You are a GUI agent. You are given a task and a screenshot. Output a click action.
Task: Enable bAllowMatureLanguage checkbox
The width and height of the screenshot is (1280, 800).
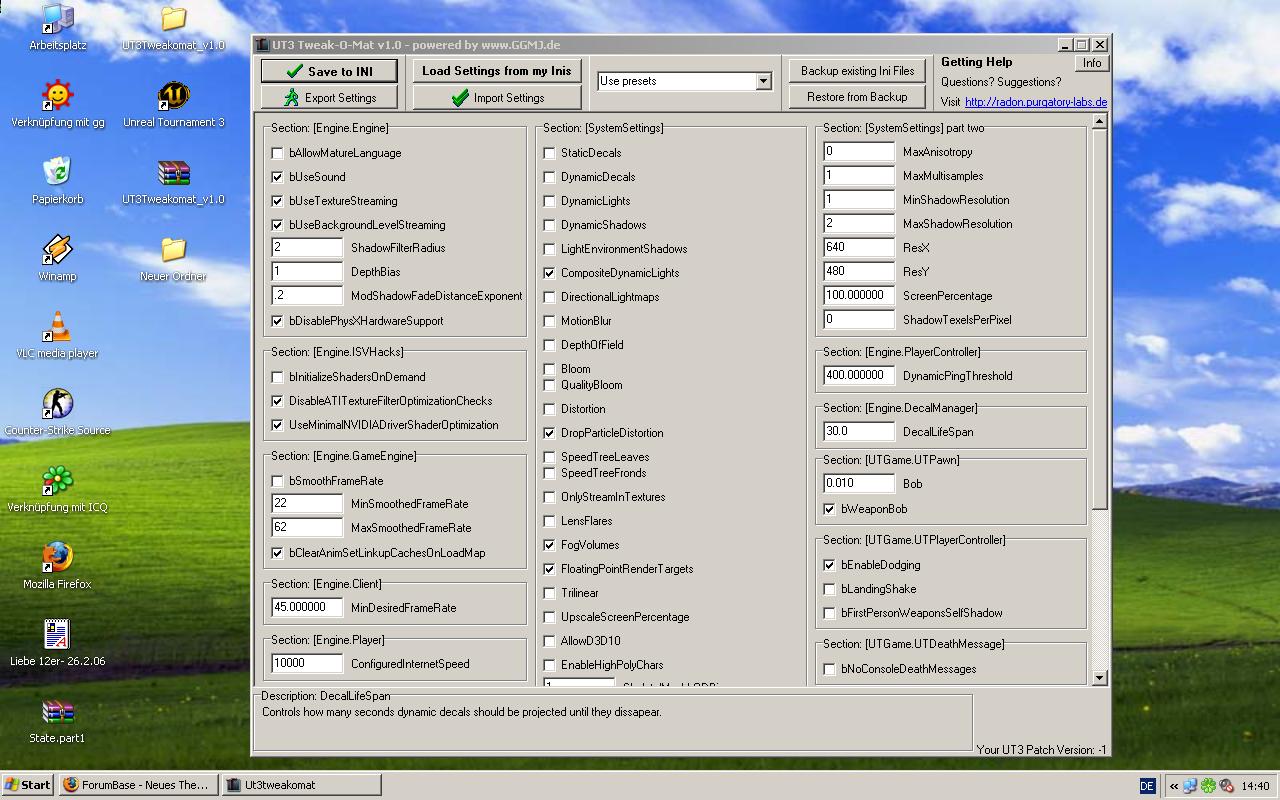click(278, 153)
